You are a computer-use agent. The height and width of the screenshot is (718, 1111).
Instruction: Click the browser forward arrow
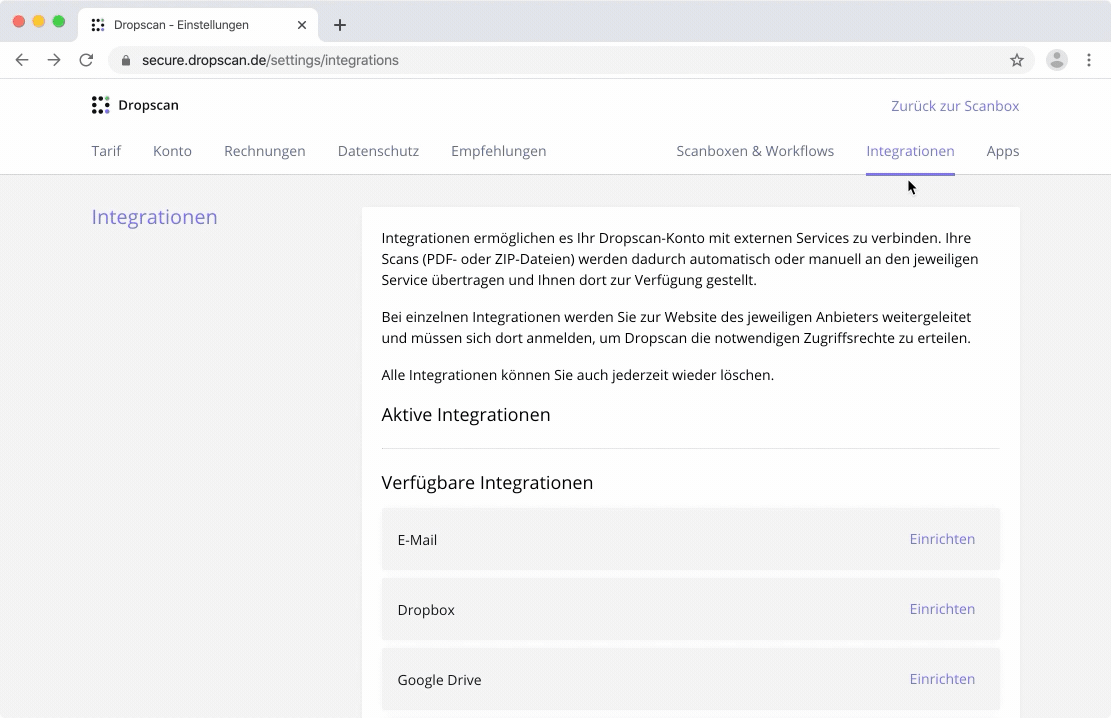click(54, 60)
